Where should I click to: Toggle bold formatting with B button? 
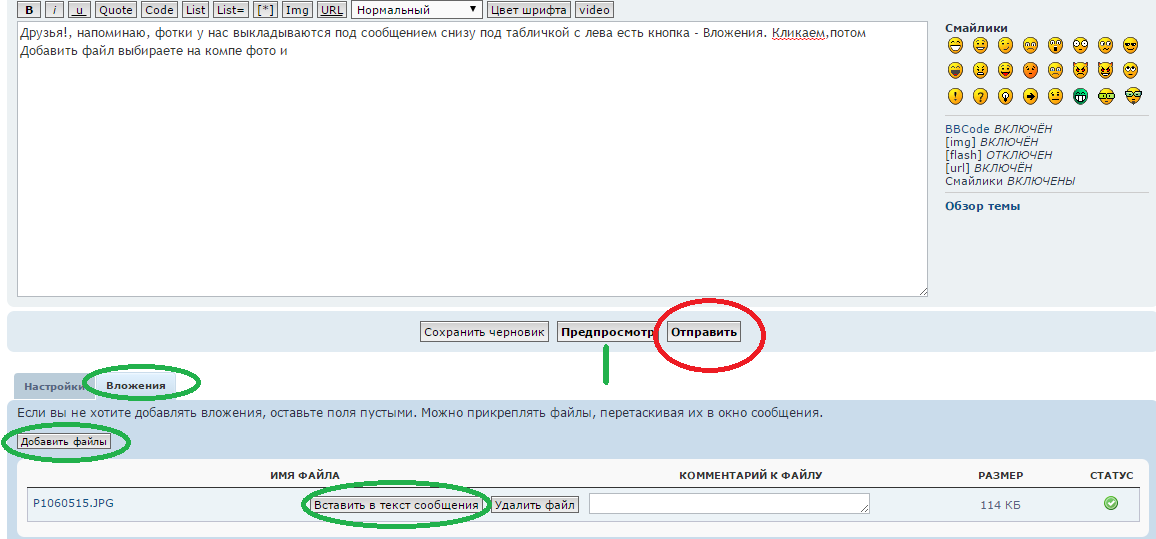(29, 10)
